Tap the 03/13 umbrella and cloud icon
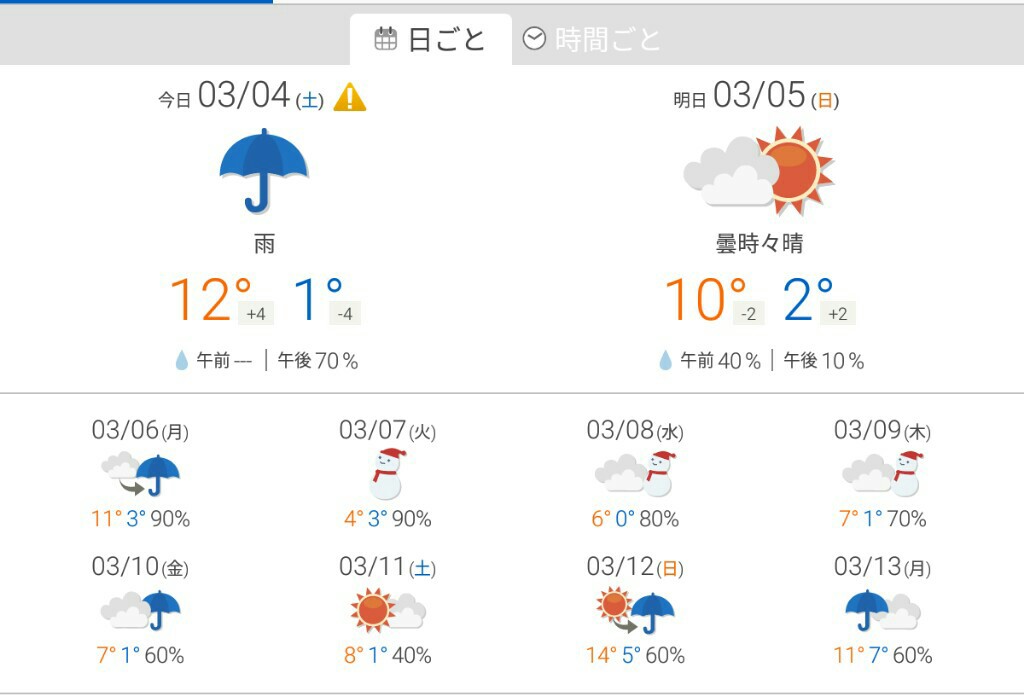Viewport: 1024px width, 696px height. click(x=882, y=610)
